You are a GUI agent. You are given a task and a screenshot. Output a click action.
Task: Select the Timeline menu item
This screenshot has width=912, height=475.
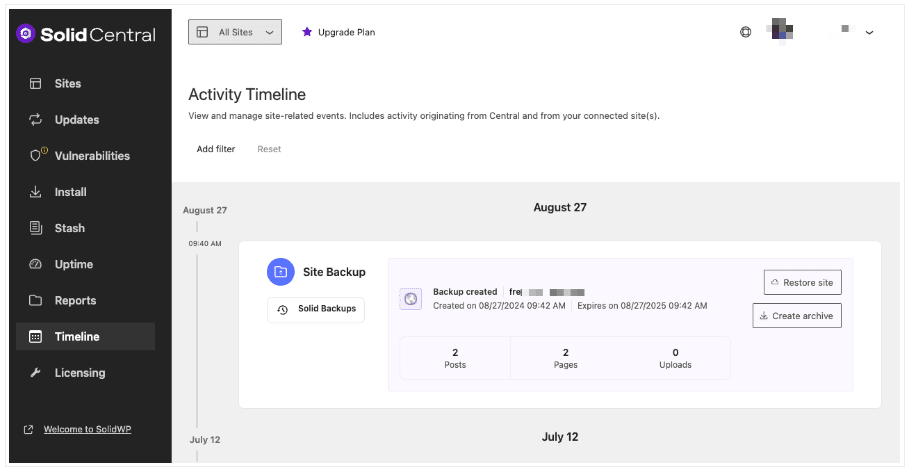coord(86,337)
